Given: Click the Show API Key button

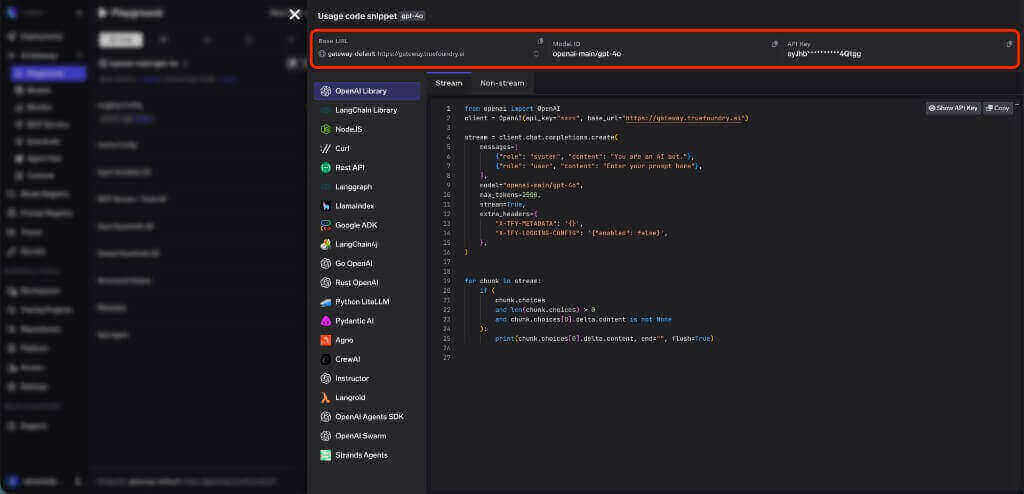Looking at the screenshot, I should tap(953, 108).
